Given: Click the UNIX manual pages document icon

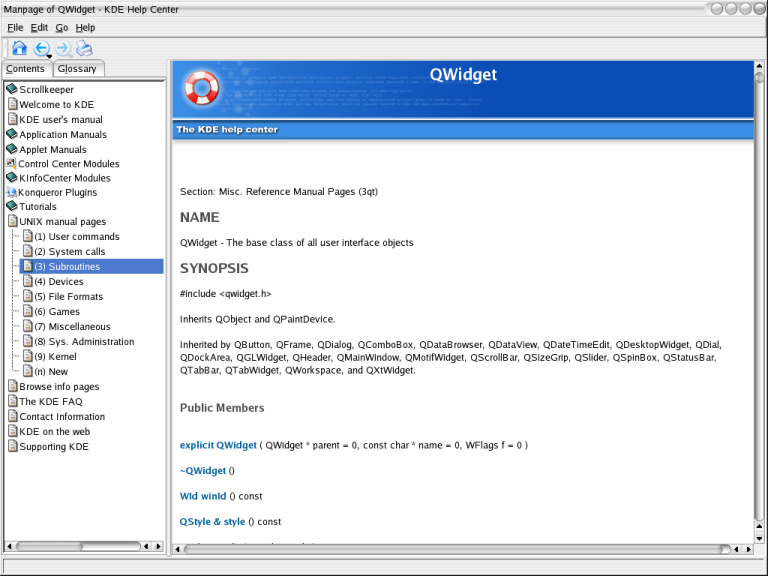Looking at the screenshot, I should click(x=13, y=221).
